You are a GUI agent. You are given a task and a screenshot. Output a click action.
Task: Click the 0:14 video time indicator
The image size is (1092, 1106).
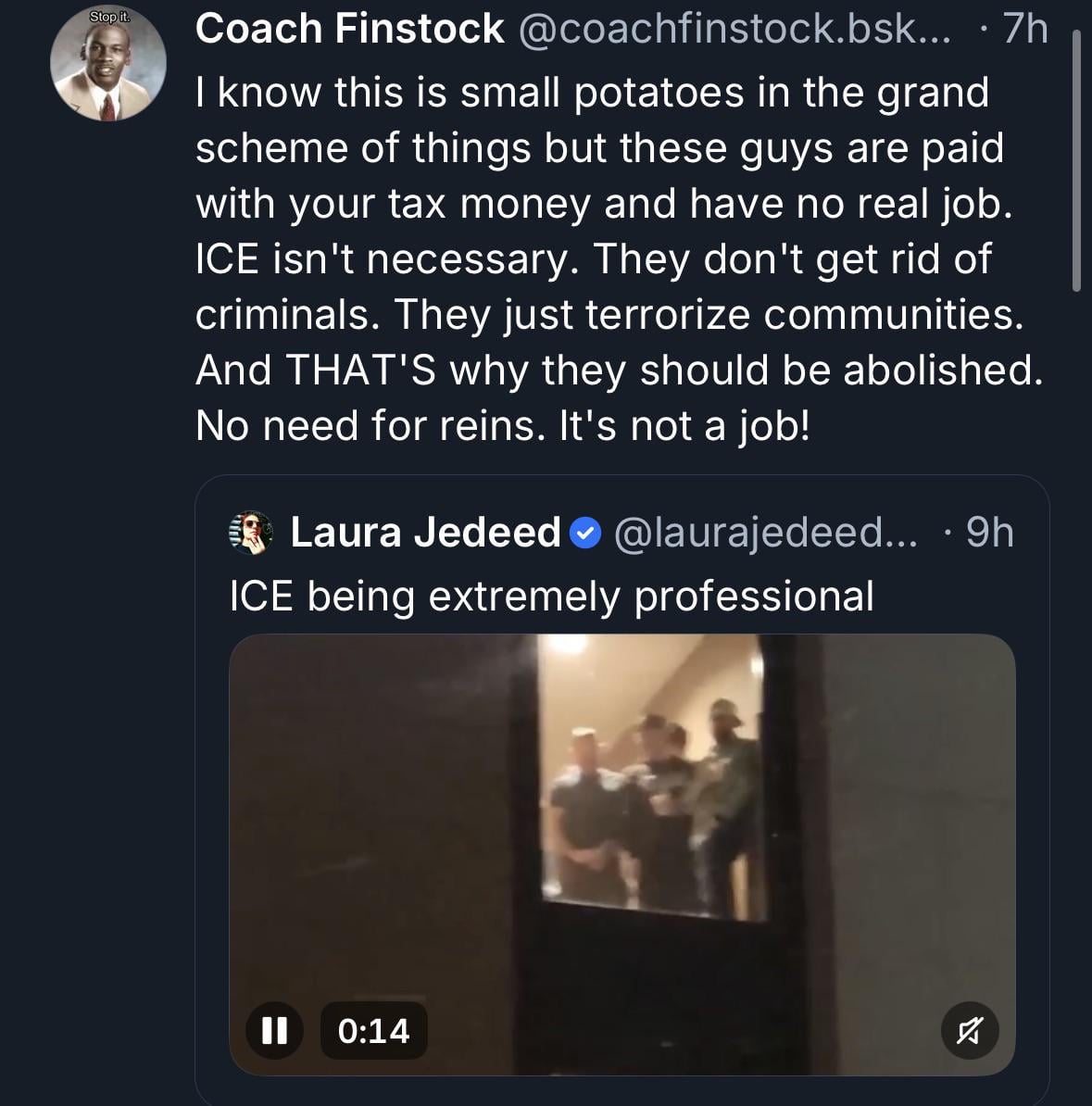pyautogui.click(x=373, y=1030)
